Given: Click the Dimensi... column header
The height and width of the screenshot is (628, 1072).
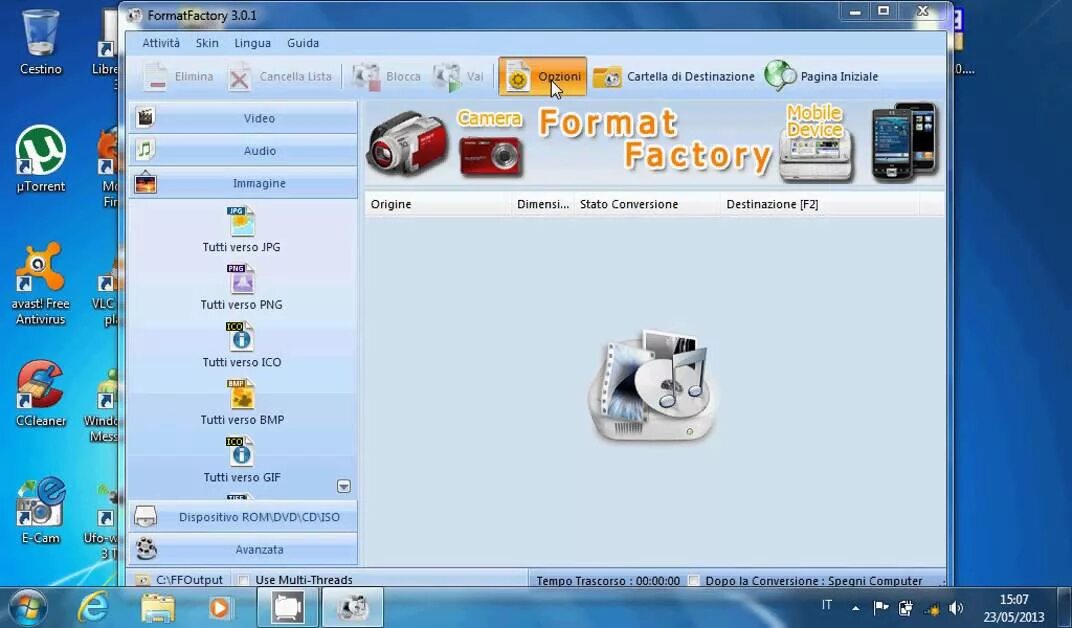Looking at the screenshot, I should [x=543, y=204].
